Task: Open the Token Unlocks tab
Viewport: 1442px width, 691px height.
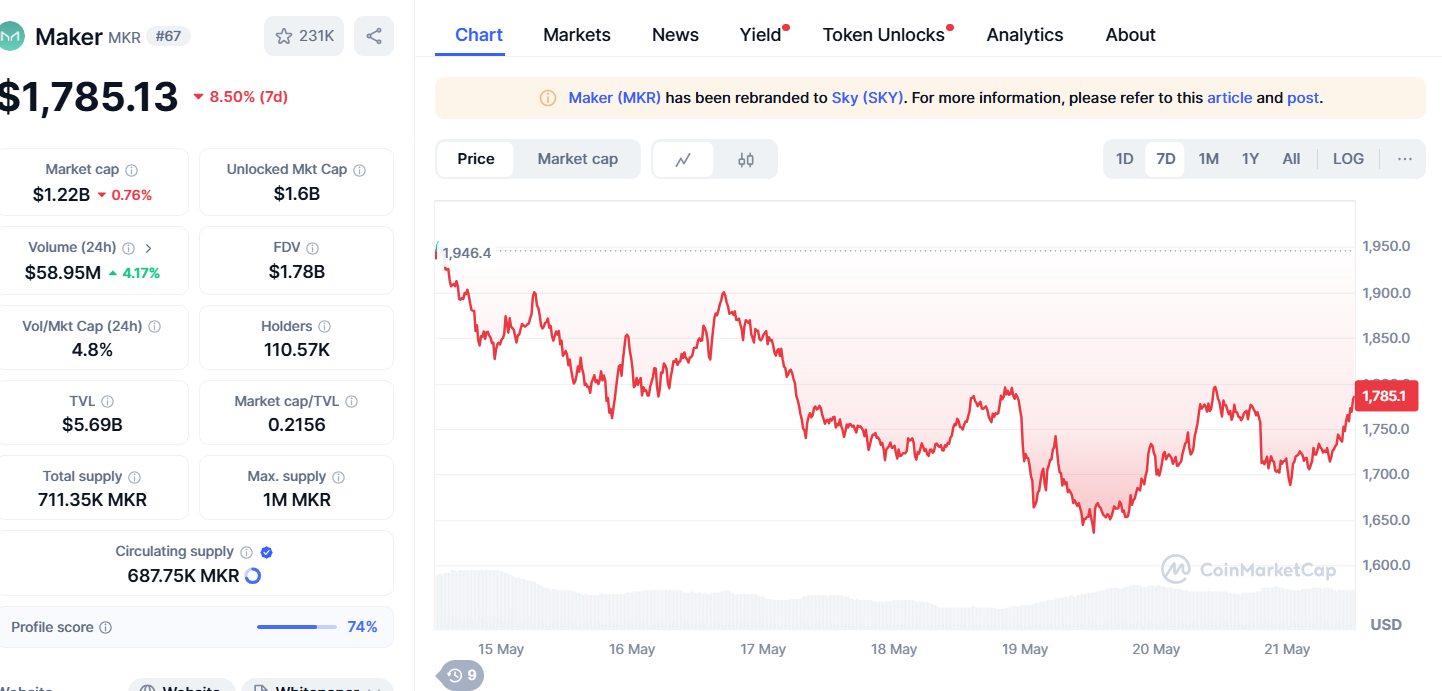Action: tap(883, 35)
